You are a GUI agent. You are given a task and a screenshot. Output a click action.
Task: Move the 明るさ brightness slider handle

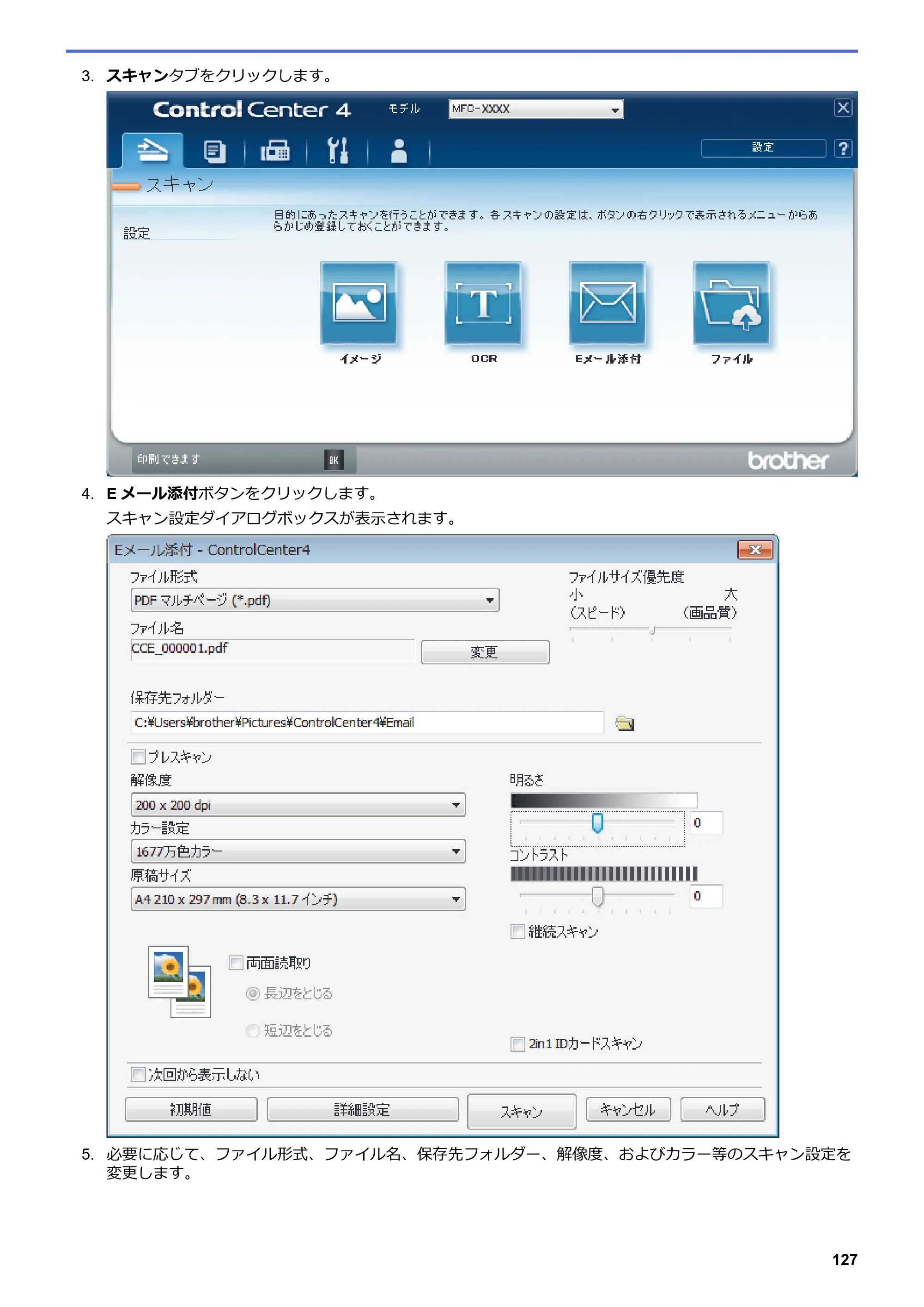(597, 823)
